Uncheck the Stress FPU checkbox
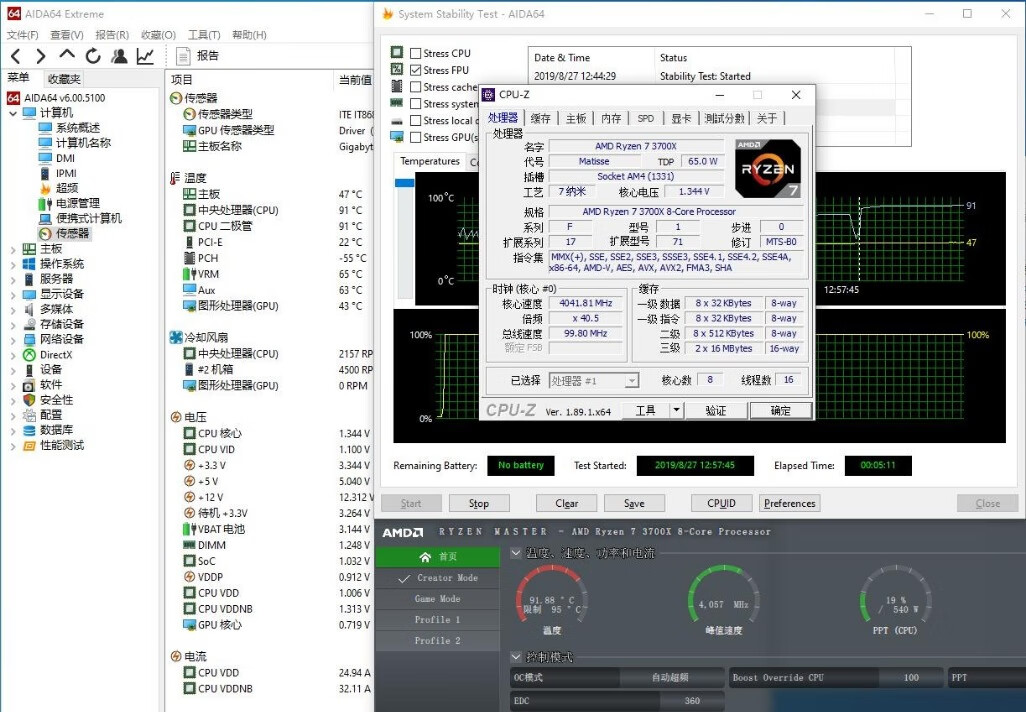 (x=416, y=70)
